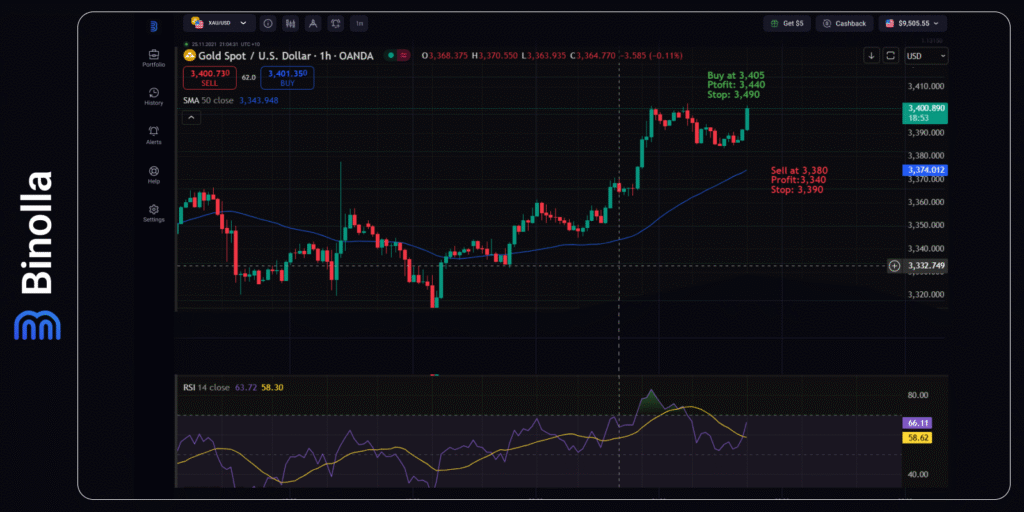Select the 1m timeframe button
This screenshot has height=512, width=1024.
point(359,23)
